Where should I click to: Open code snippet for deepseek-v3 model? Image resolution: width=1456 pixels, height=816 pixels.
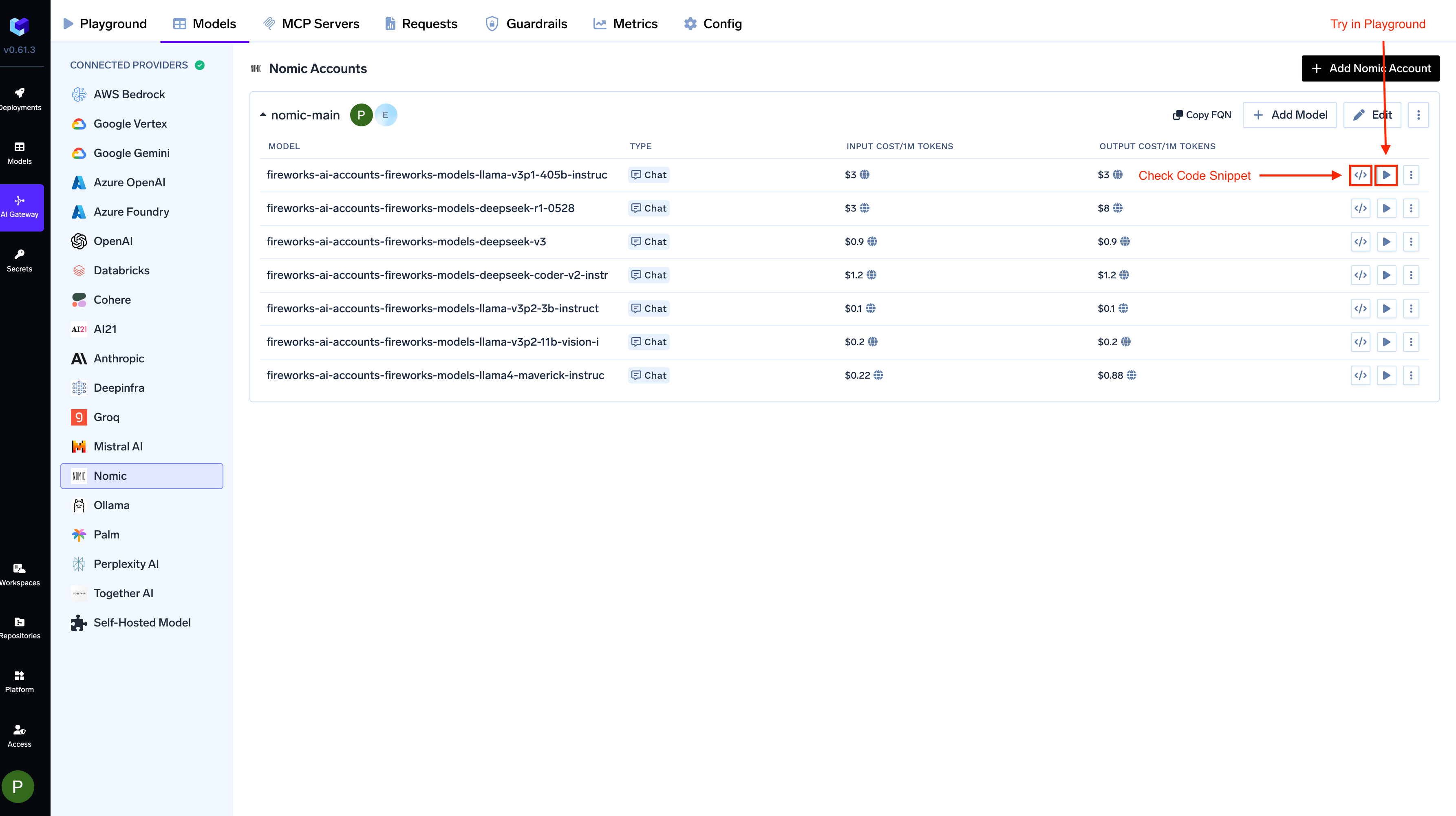1360,242
